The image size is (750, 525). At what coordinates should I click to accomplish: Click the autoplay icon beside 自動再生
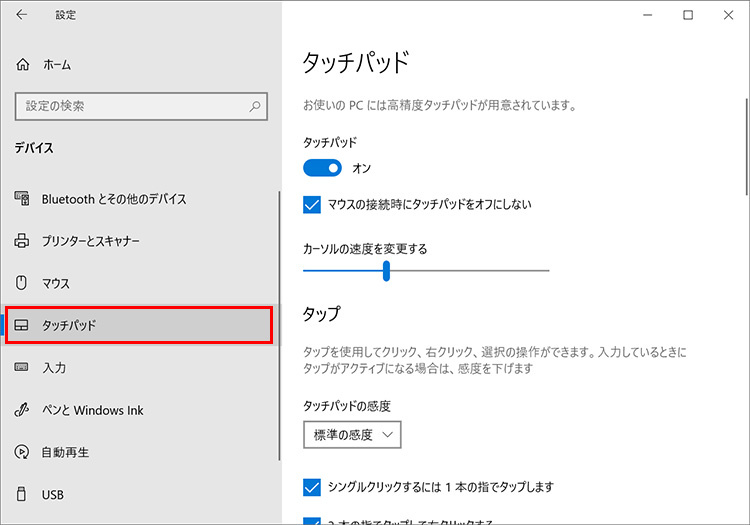22,452
